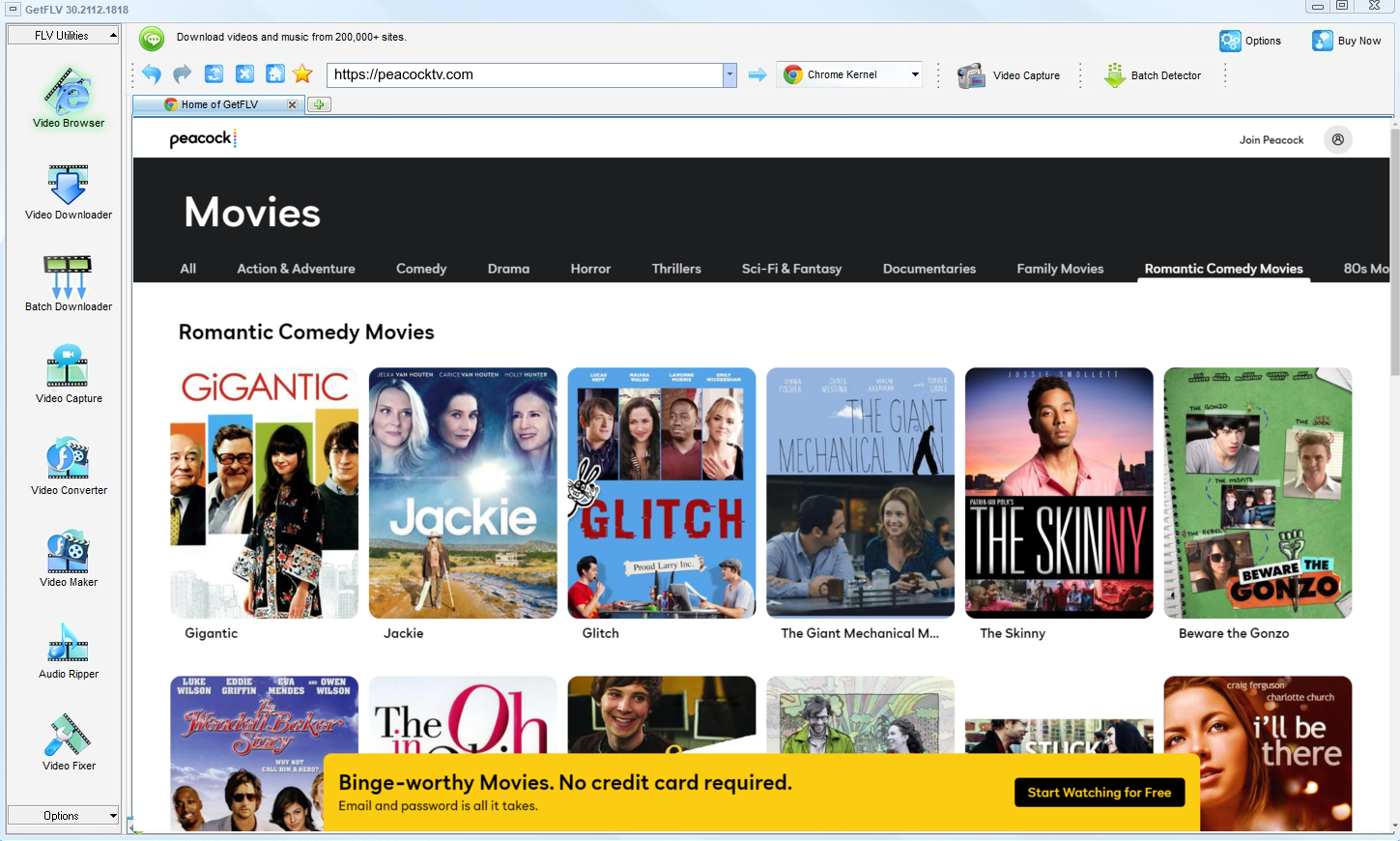Open the Jackie movie poster
Image resolution: width=1400 pixels, height=841 pixels.
[463, 493]
